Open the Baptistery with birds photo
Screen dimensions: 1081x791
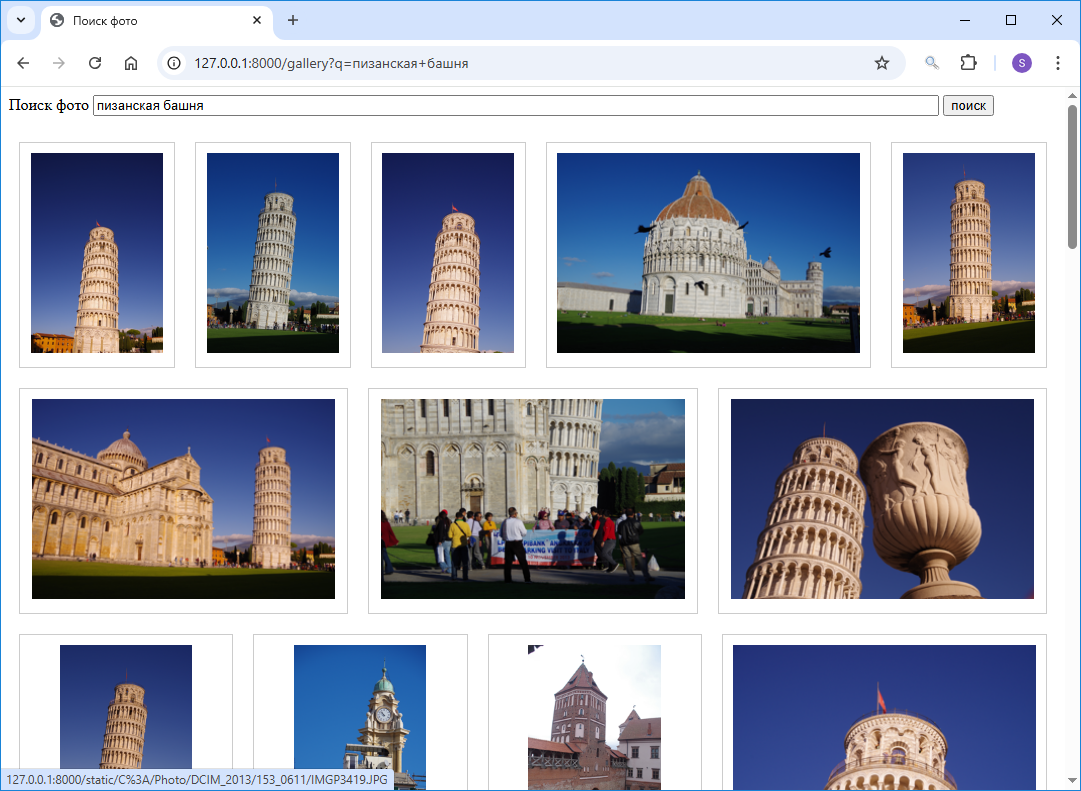click(x=708, y=253)
